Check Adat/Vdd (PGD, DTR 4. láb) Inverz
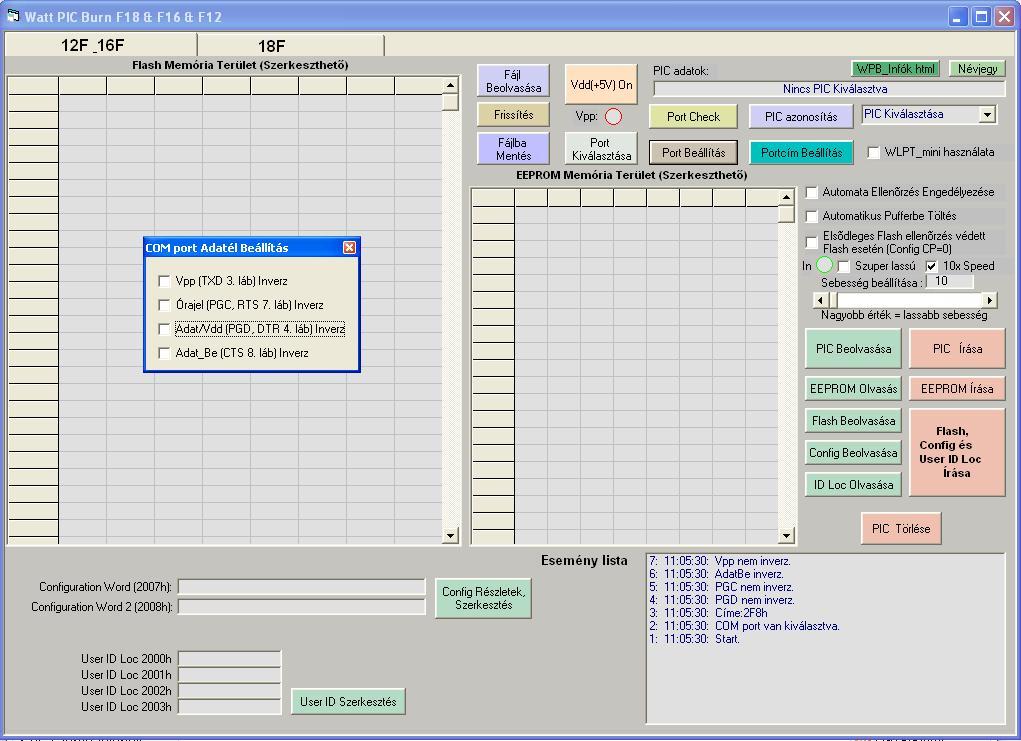The width and height of the screenshot is (1021, 741). (164, 329)
